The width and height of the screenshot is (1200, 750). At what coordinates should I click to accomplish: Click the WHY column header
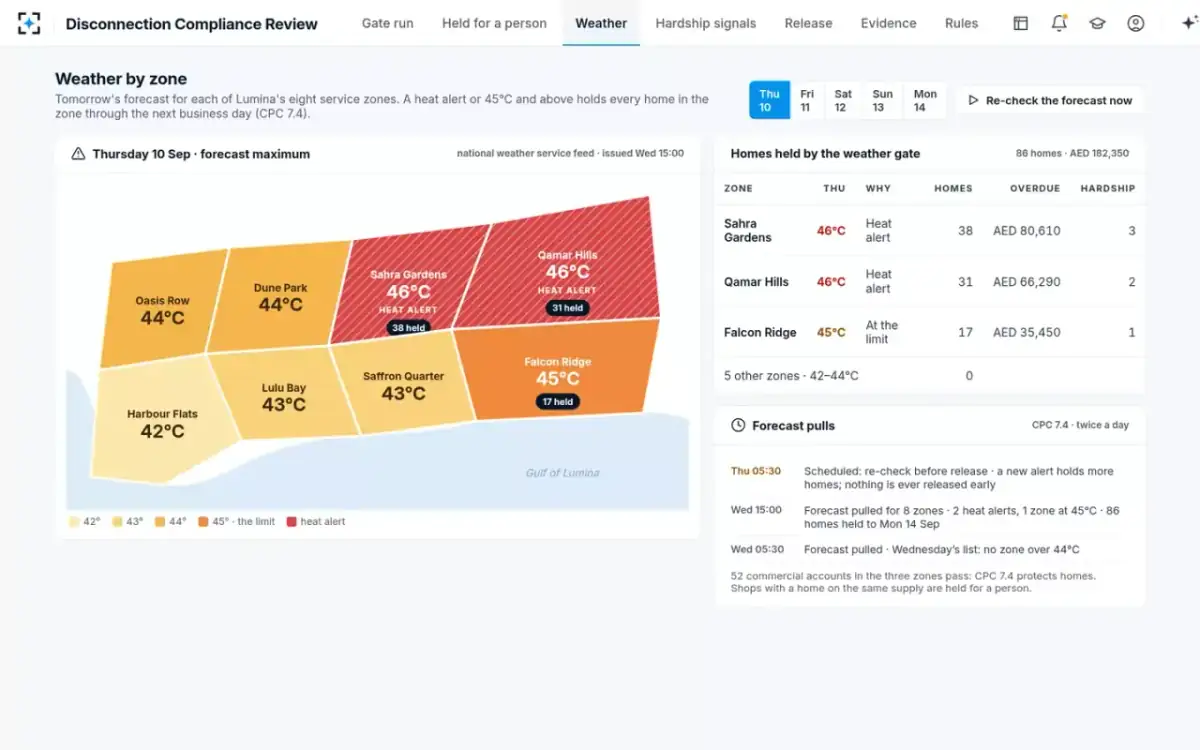[x=878, y=188]
